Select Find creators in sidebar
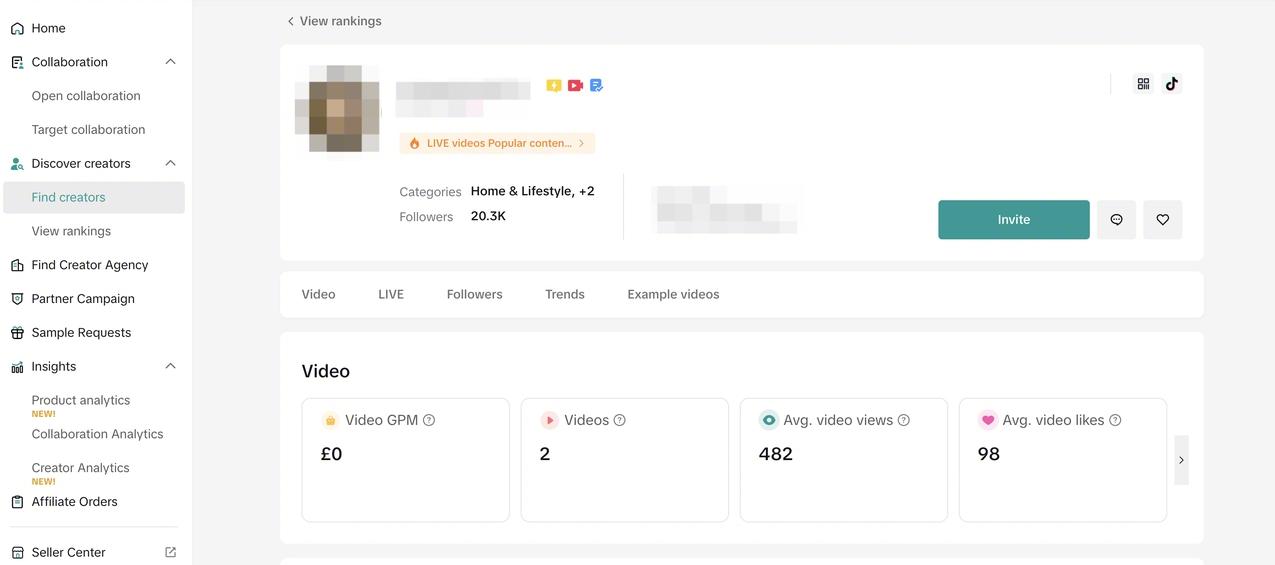Viewport: 1275px width, 565px height. 94,197
